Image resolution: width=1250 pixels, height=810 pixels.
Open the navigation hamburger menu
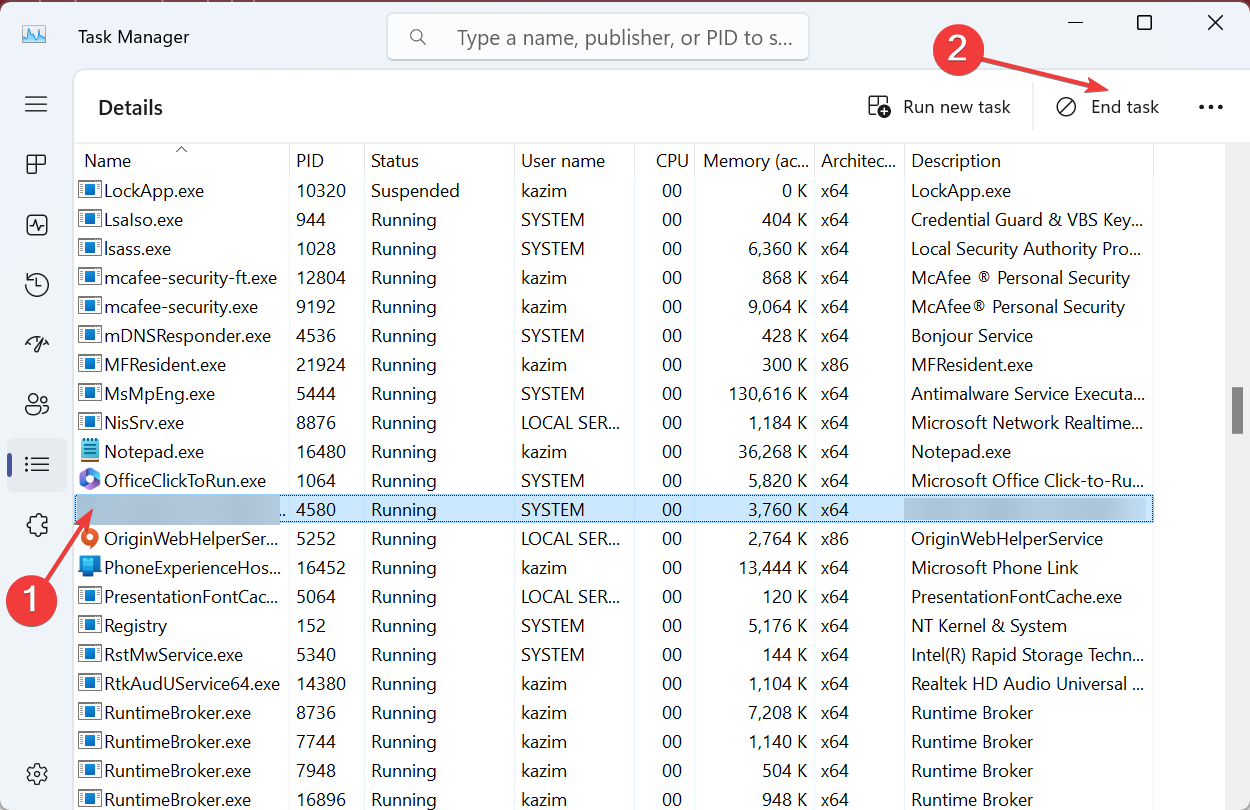click(x=37, y=104)
